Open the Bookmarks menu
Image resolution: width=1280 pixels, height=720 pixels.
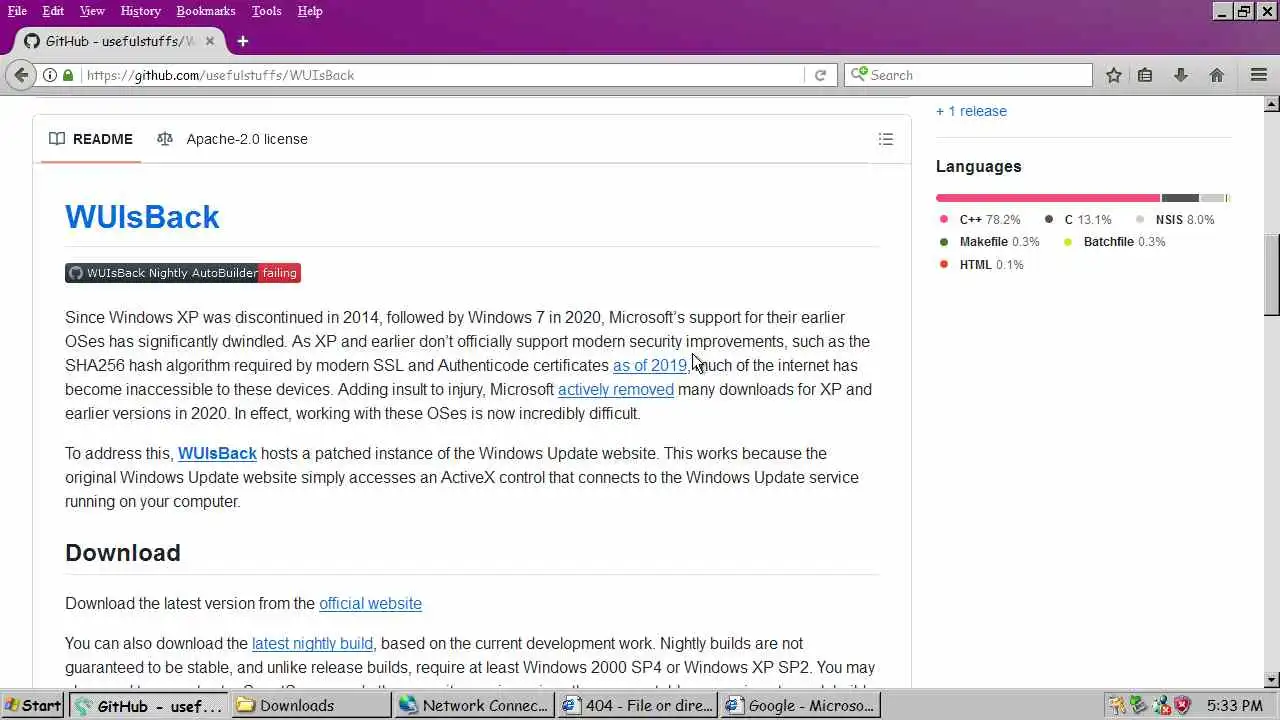[x=206, y=11]
